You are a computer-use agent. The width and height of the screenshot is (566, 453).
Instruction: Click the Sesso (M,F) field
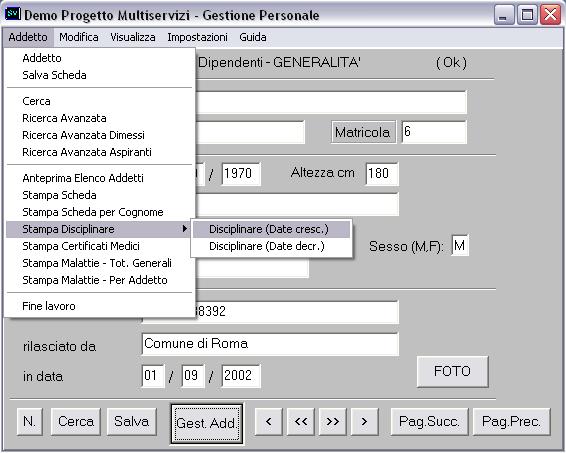point(460,246)
